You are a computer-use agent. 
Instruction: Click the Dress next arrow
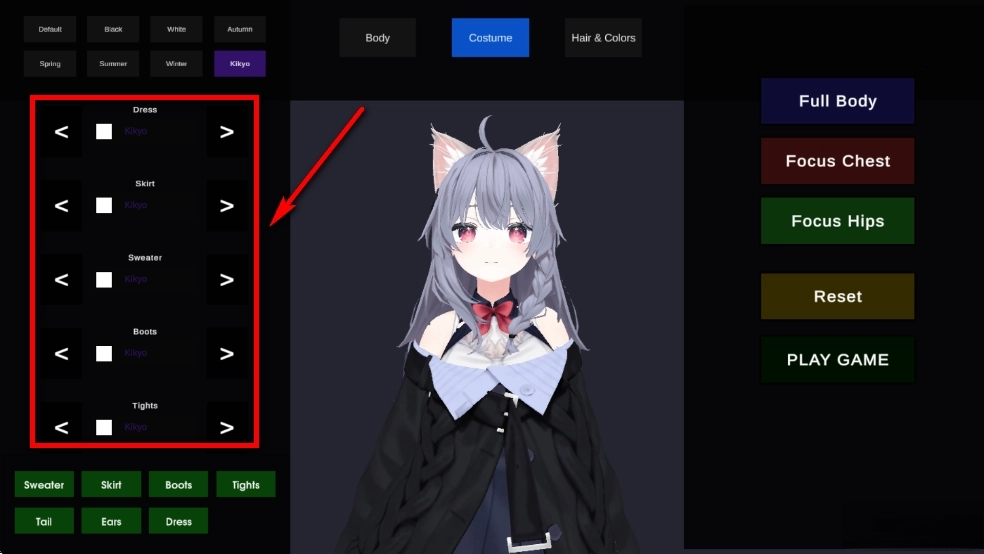tap(227, 132)
